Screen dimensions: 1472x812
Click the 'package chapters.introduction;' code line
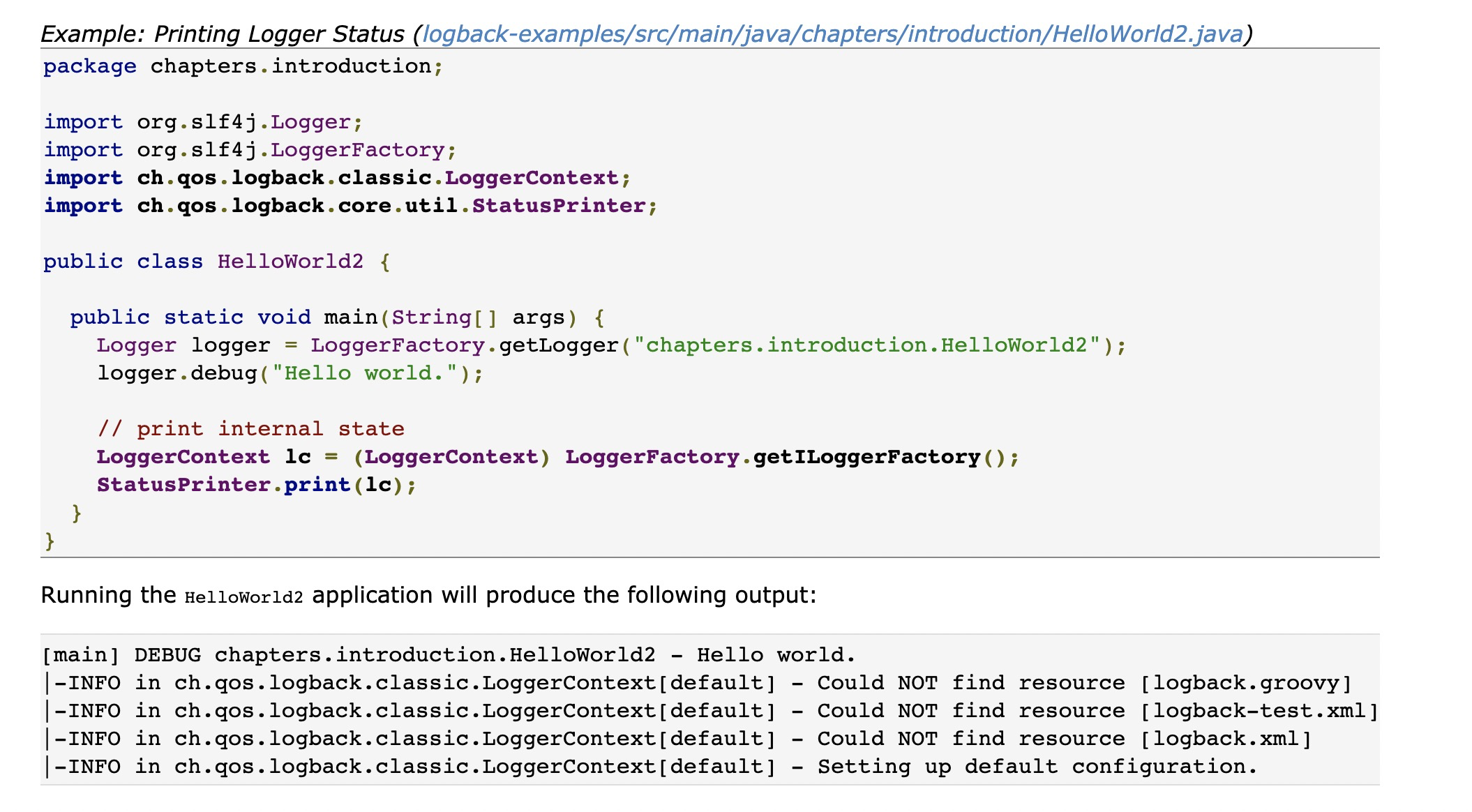(x=243, y=66)
